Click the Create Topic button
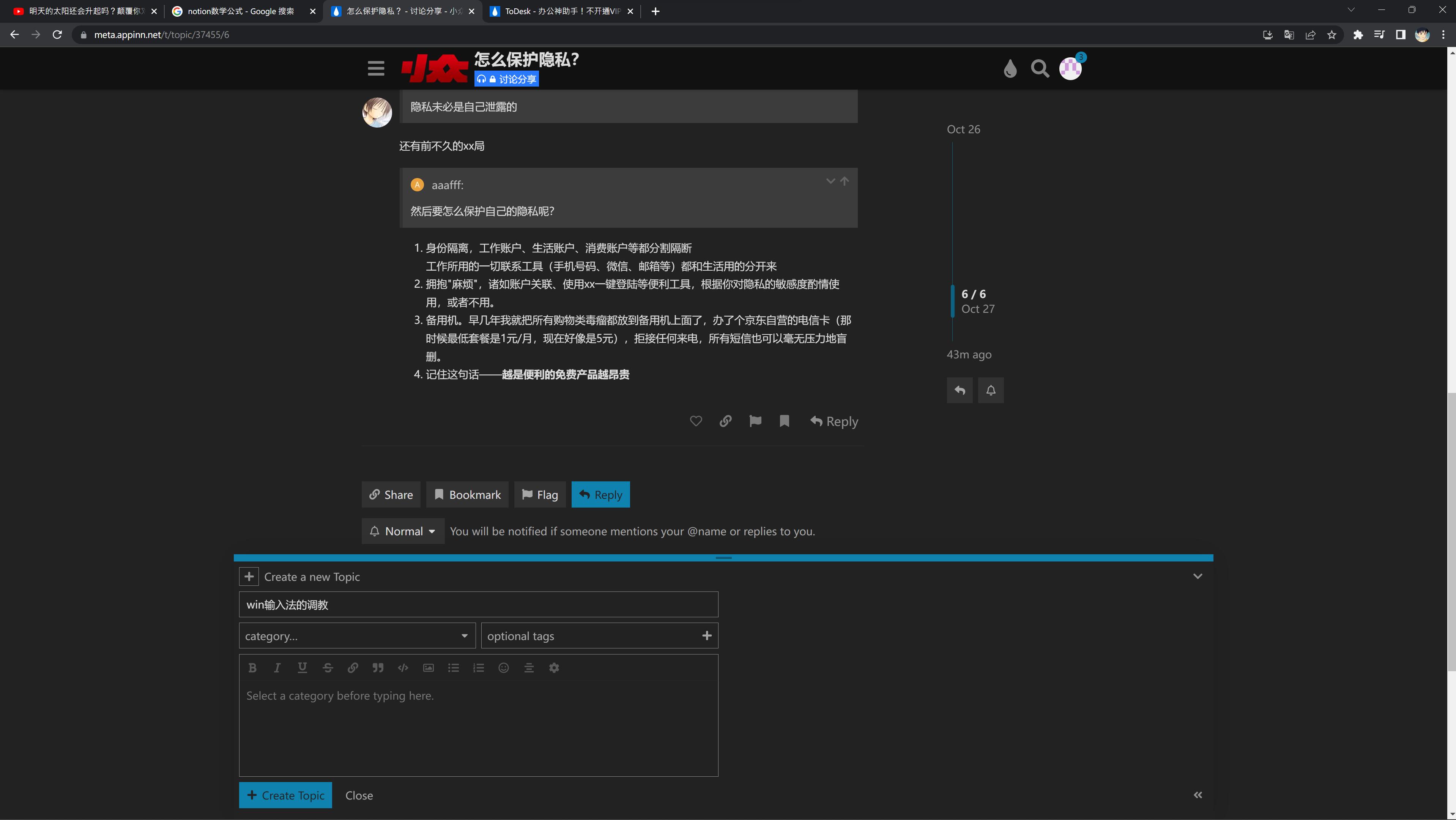 coord(285,795)
